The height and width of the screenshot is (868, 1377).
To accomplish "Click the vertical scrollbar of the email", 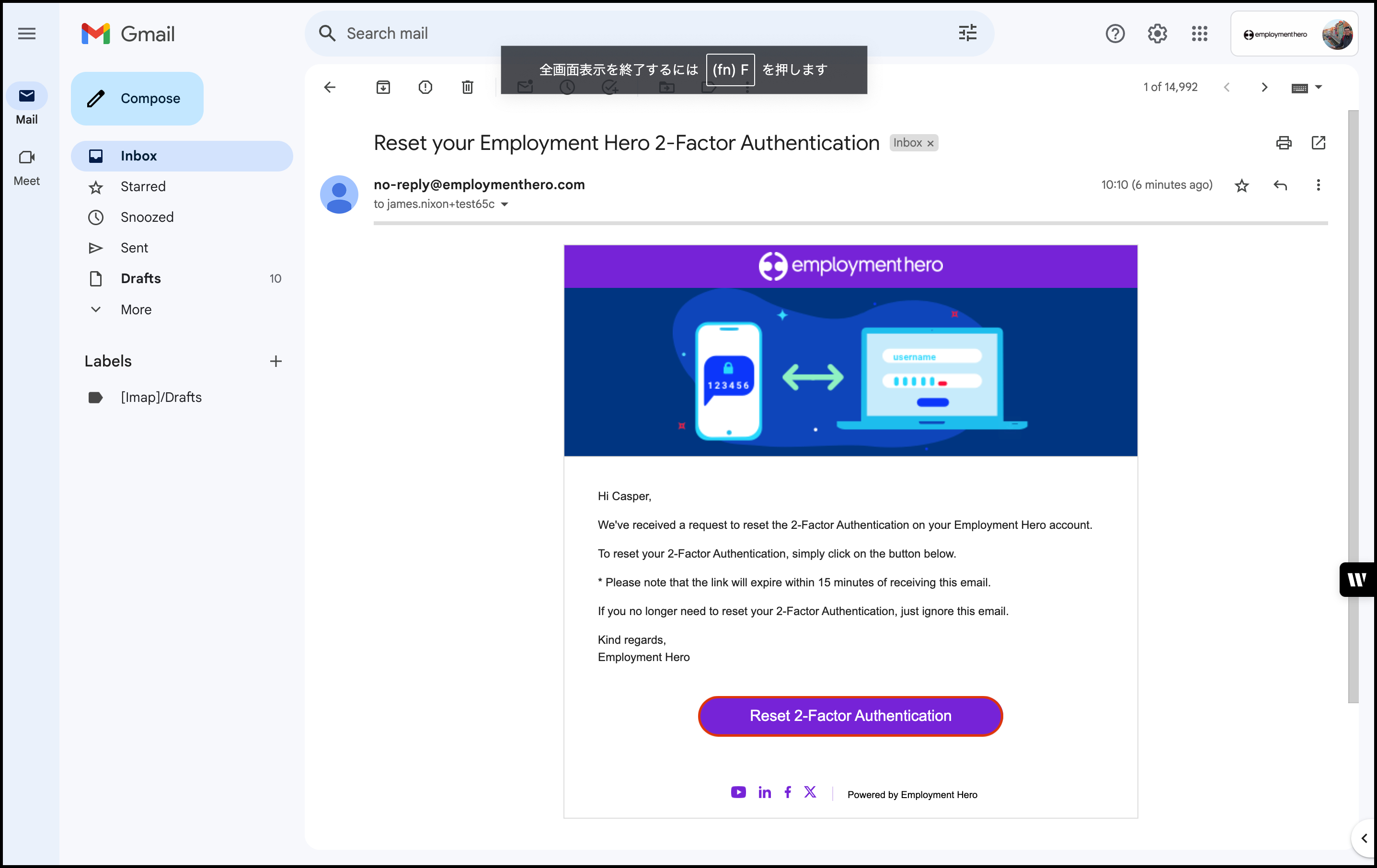I will coord(1353,400).
